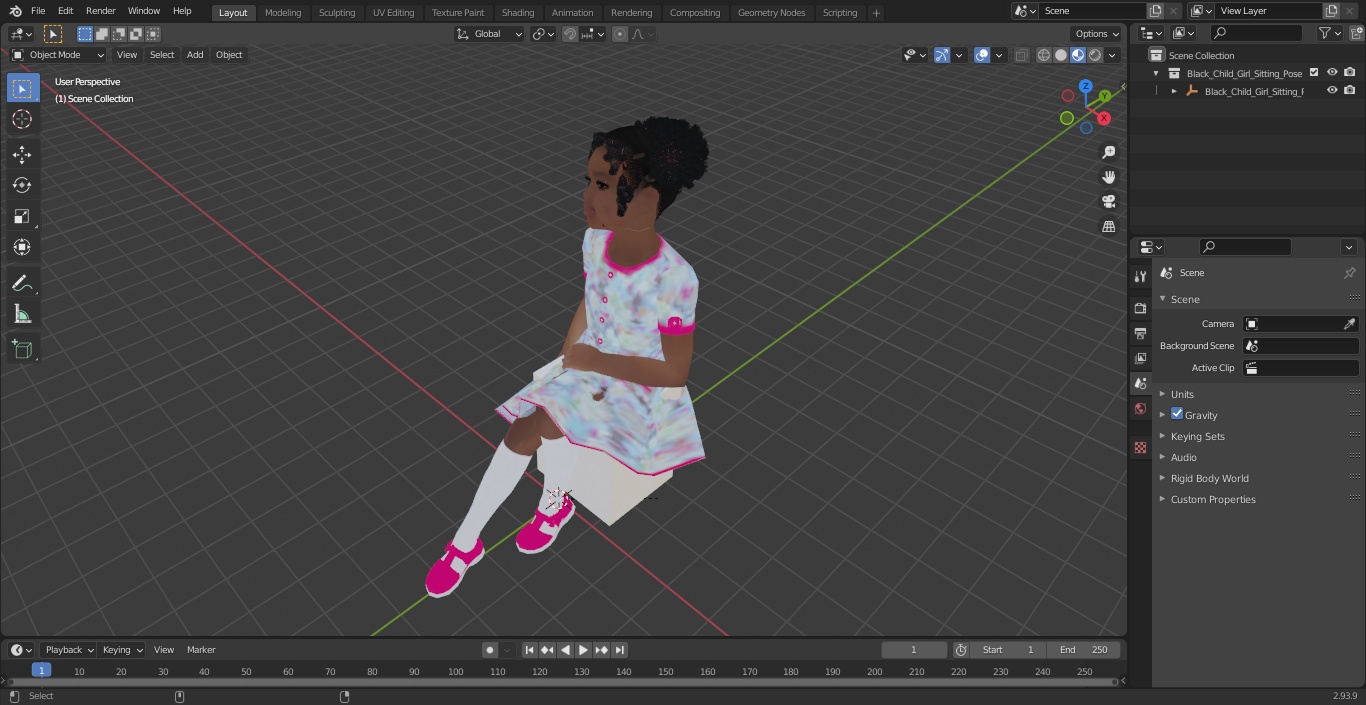Toggle snapping magnet icon
The width and height of the screenshot is (1366, 705).
tap(569, 34)
